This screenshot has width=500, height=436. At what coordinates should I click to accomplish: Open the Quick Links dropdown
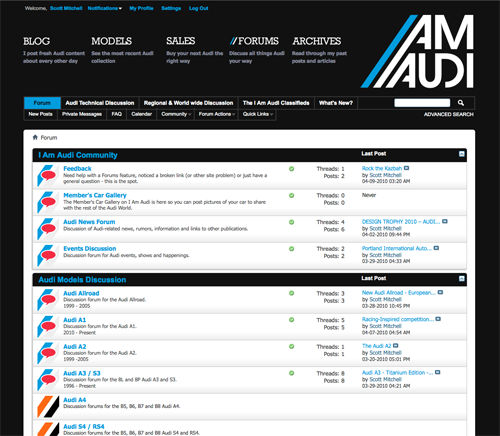click(258, 114)
